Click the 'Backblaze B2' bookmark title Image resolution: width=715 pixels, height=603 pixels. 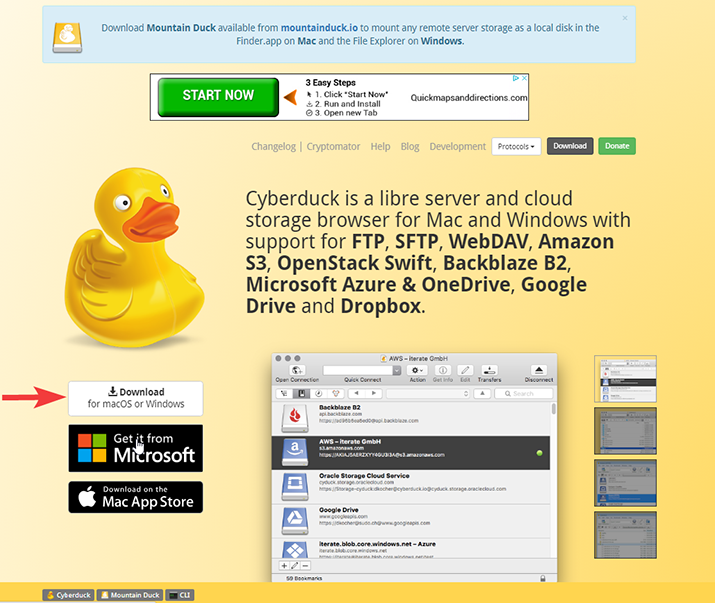coord(340,407)
